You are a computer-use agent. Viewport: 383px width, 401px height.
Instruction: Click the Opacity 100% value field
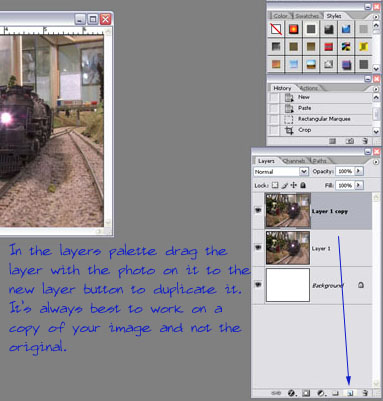coord(345,171)
